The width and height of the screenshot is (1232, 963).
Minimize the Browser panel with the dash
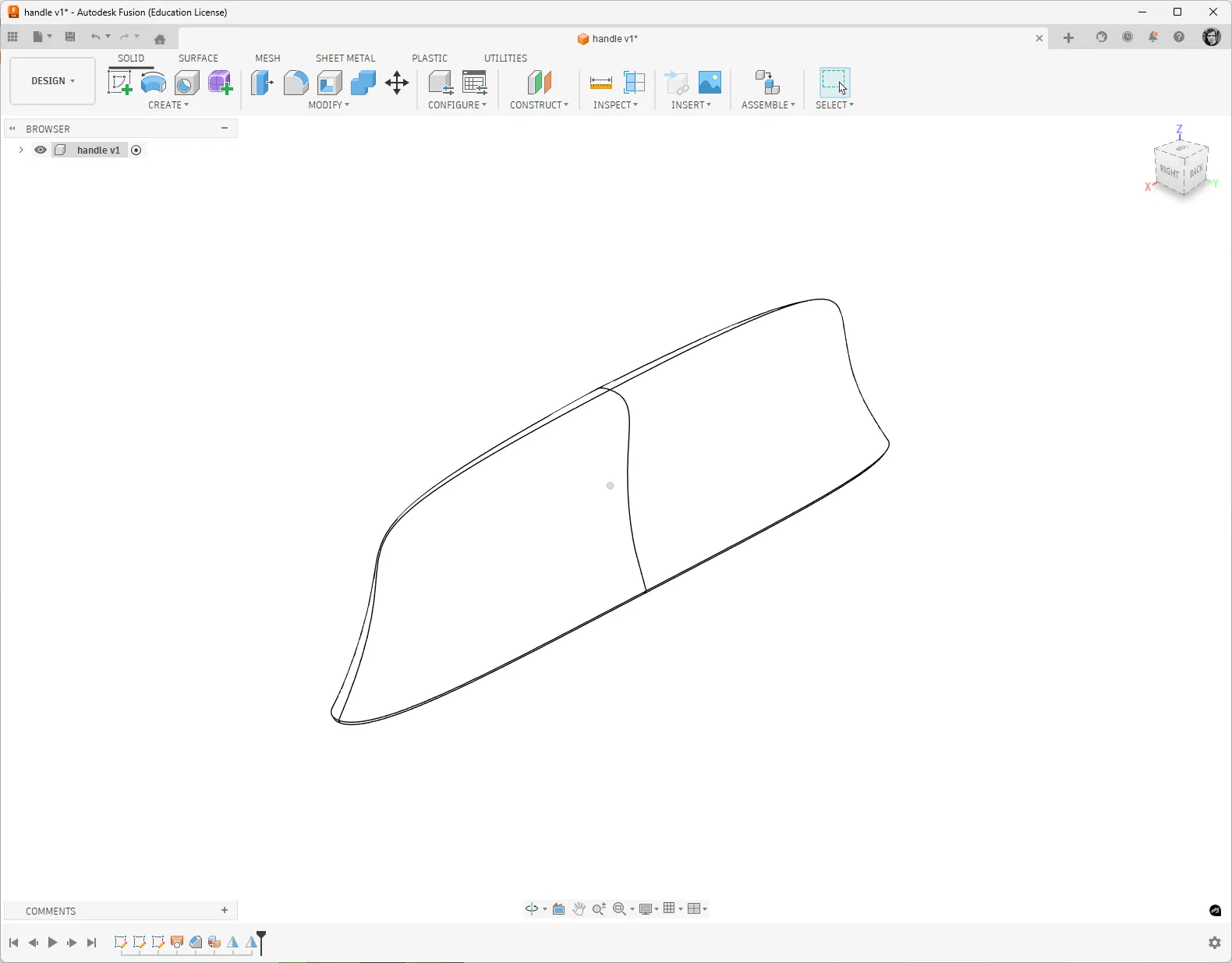[225, 129]
